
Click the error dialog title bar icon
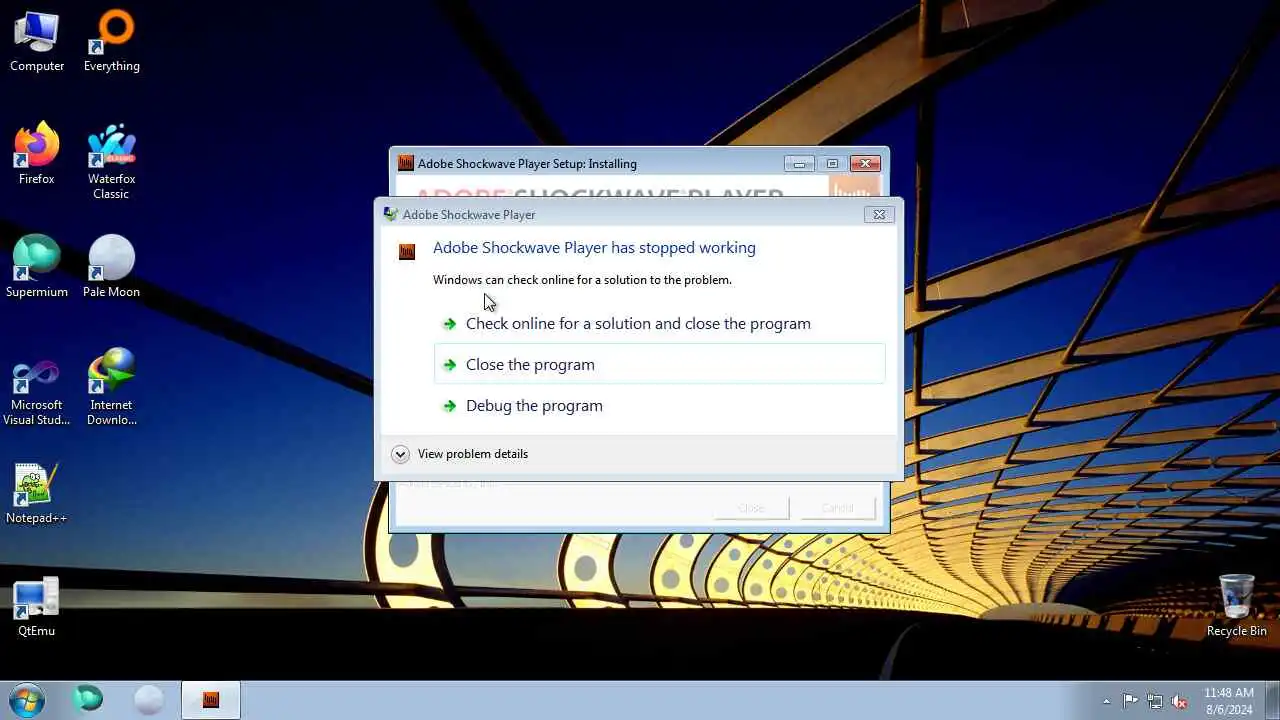pyautogui.click(x=390, y=214)
